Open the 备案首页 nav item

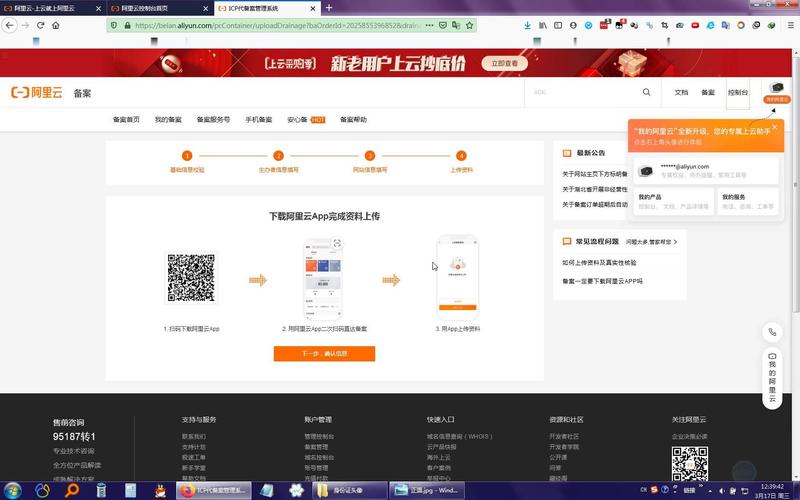(x=126, y=119)
